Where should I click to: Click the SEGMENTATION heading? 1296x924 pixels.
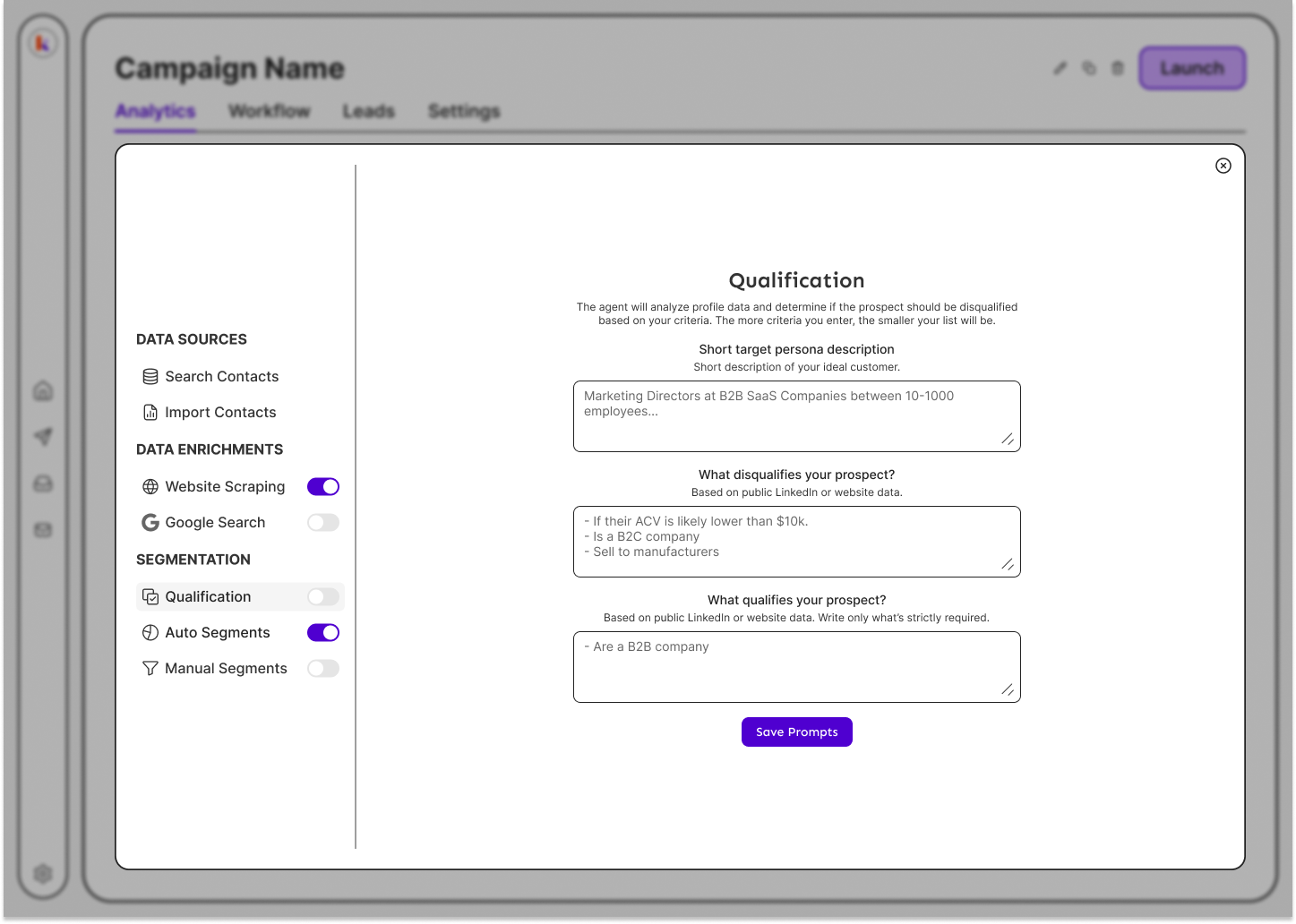(x=193, y=560)
